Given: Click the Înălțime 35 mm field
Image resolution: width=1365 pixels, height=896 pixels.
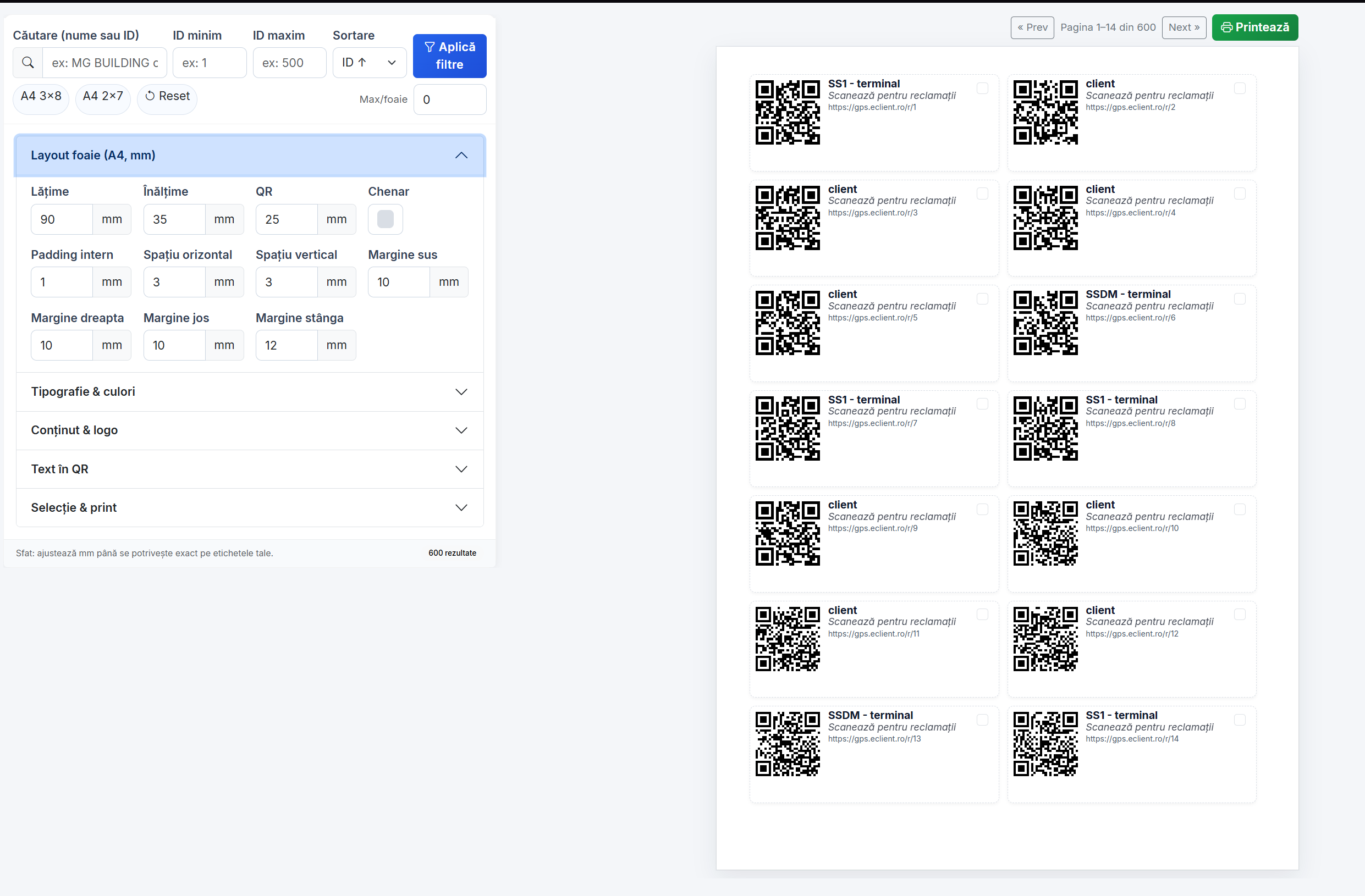Looking at the screenshot, I should coord(174,219).
